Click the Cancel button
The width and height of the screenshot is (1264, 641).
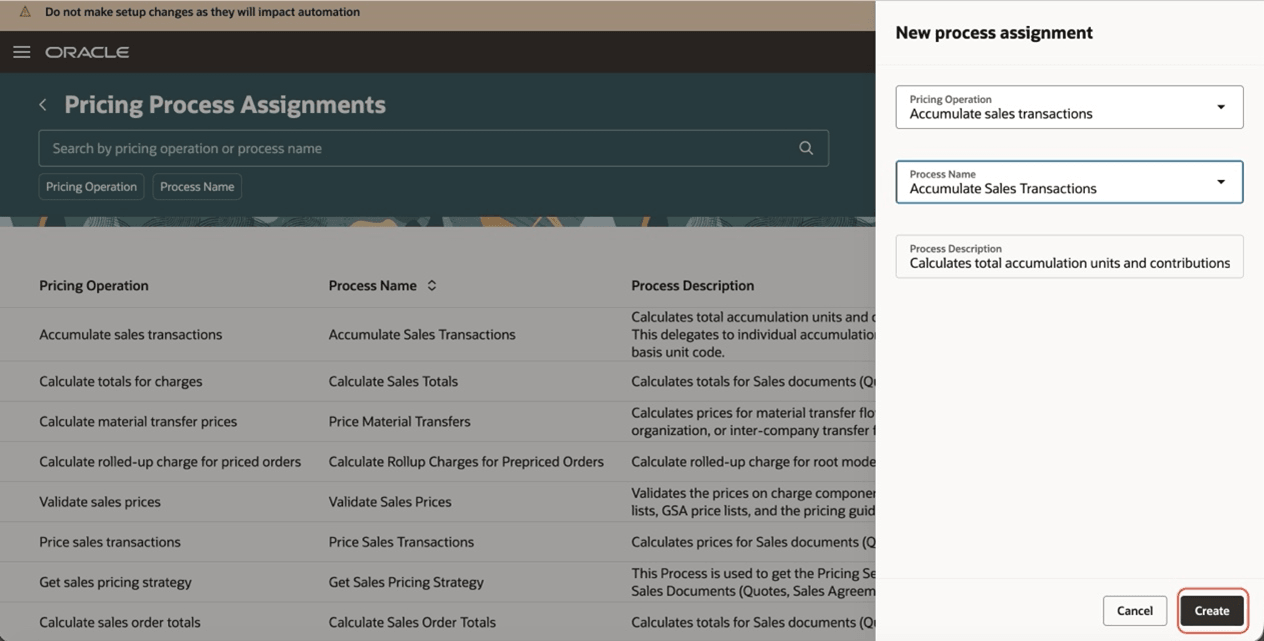(1135, 611)
